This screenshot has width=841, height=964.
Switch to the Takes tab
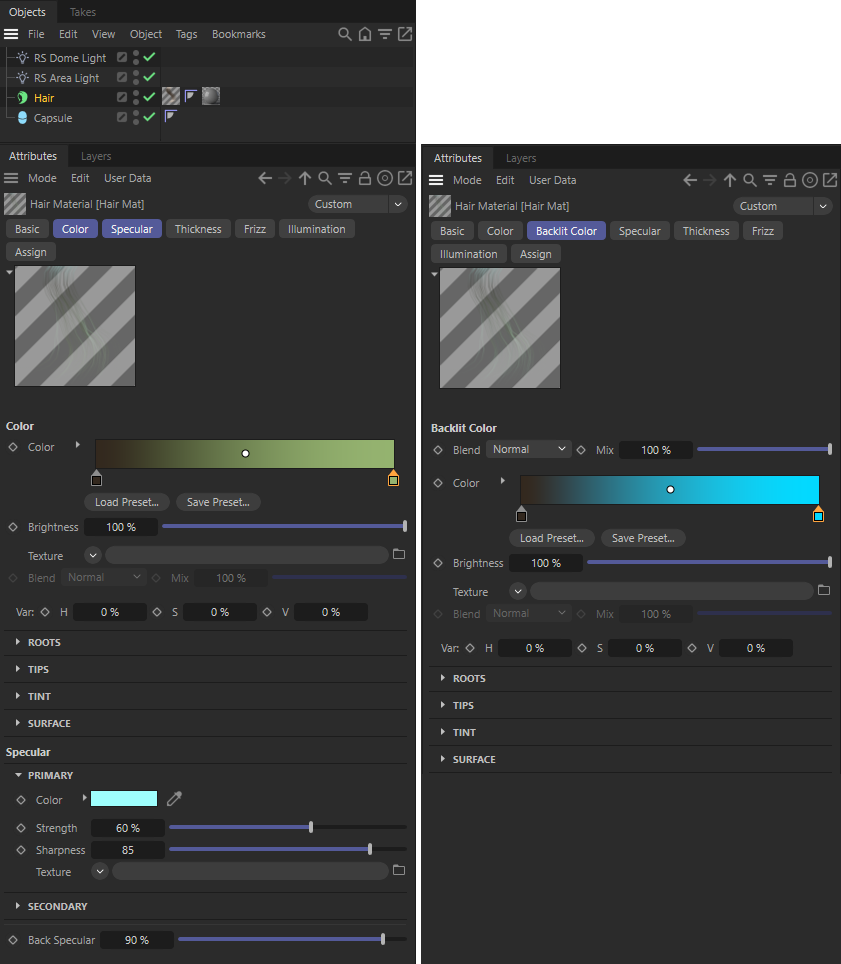(x=83, y=12)
